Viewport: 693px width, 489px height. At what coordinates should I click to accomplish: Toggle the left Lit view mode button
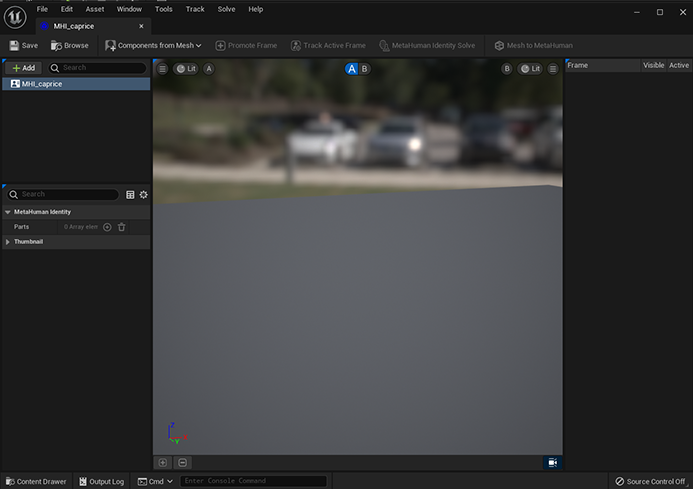coord(186,69)
